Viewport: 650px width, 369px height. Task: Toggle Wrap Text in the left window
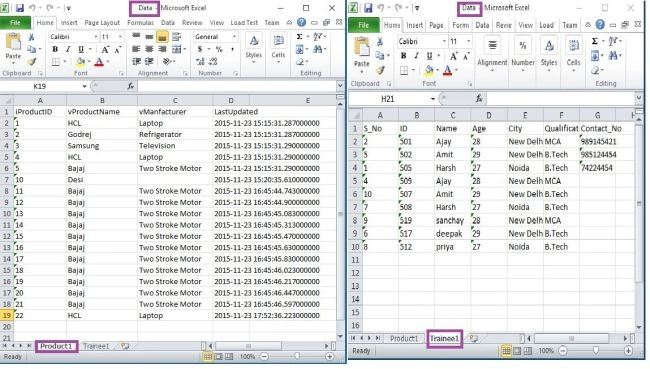click(x=177, y=37)
